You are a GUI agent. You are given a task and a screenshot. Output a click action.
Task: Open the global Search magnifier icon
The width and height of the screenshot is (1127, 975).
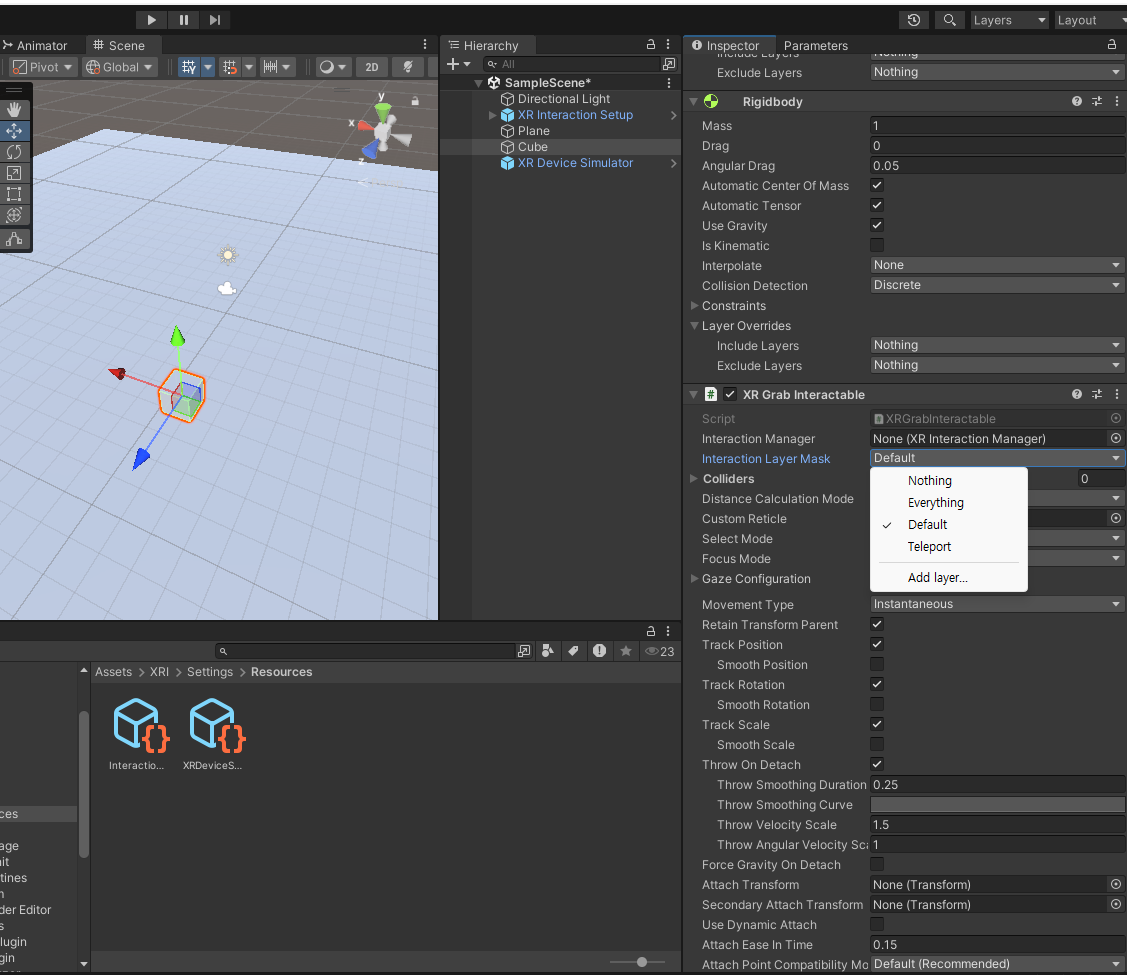click(949, 20)
